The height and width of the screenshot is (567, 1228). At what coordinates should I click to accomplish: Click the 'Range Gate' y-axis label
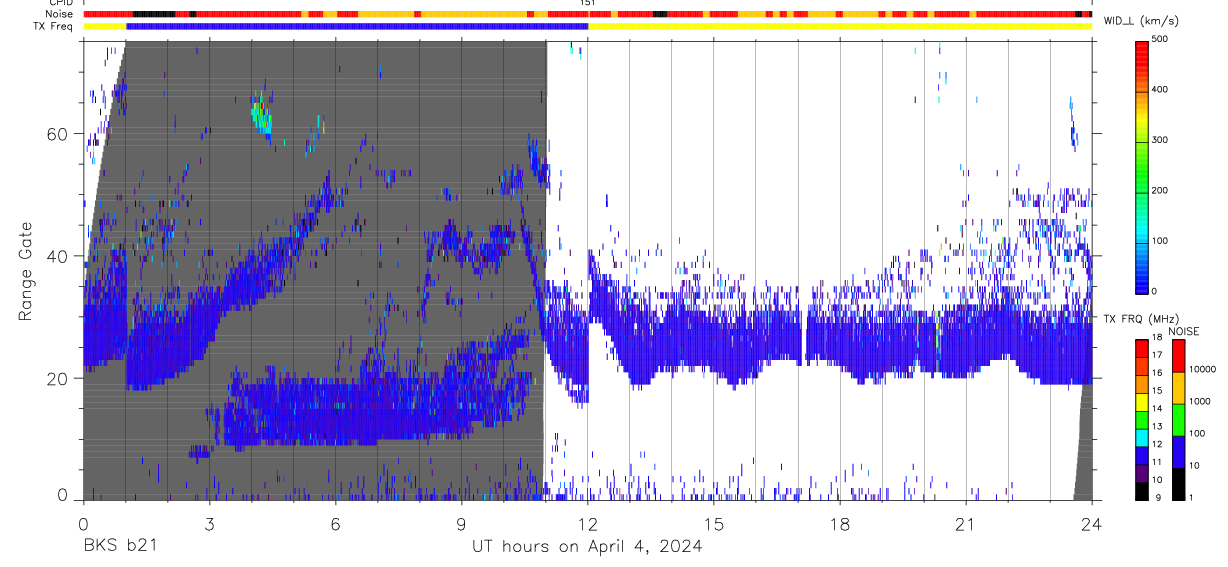click(x=26, y=270)
